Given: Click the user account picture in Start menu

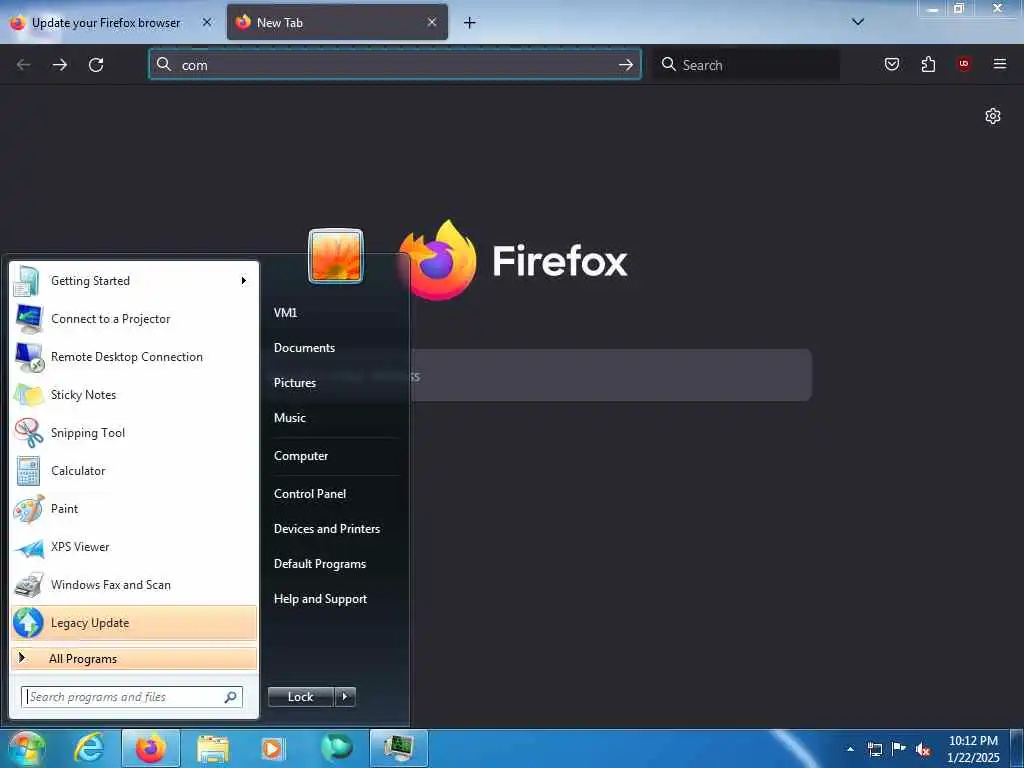Looking at the screenshot, I should (x=336, y=256).
